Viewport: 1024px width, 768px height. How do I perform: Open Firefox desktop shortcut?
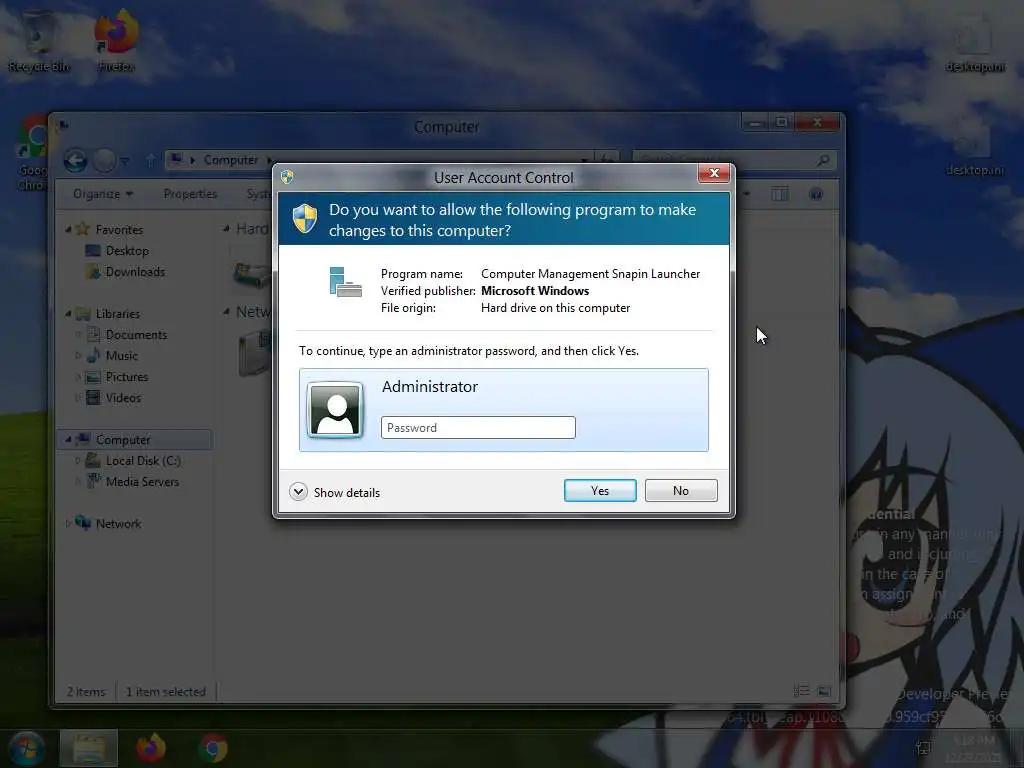pyautogui.click(x=116, y=39)
